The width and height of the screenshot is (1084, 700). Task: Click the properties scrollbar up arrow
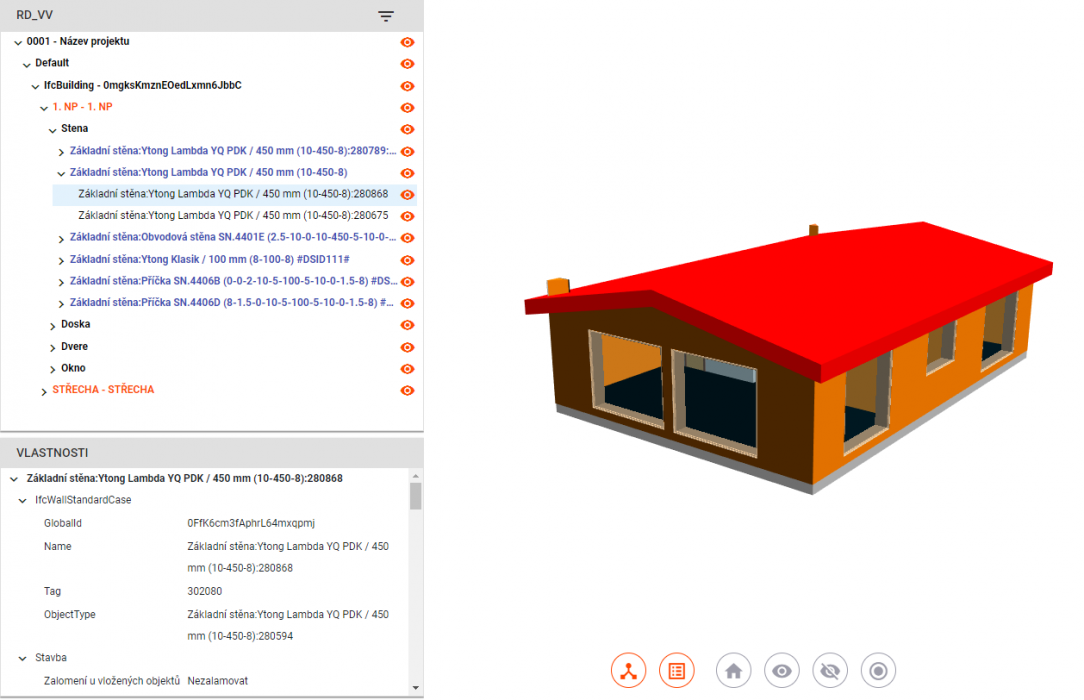pos(415,476)
